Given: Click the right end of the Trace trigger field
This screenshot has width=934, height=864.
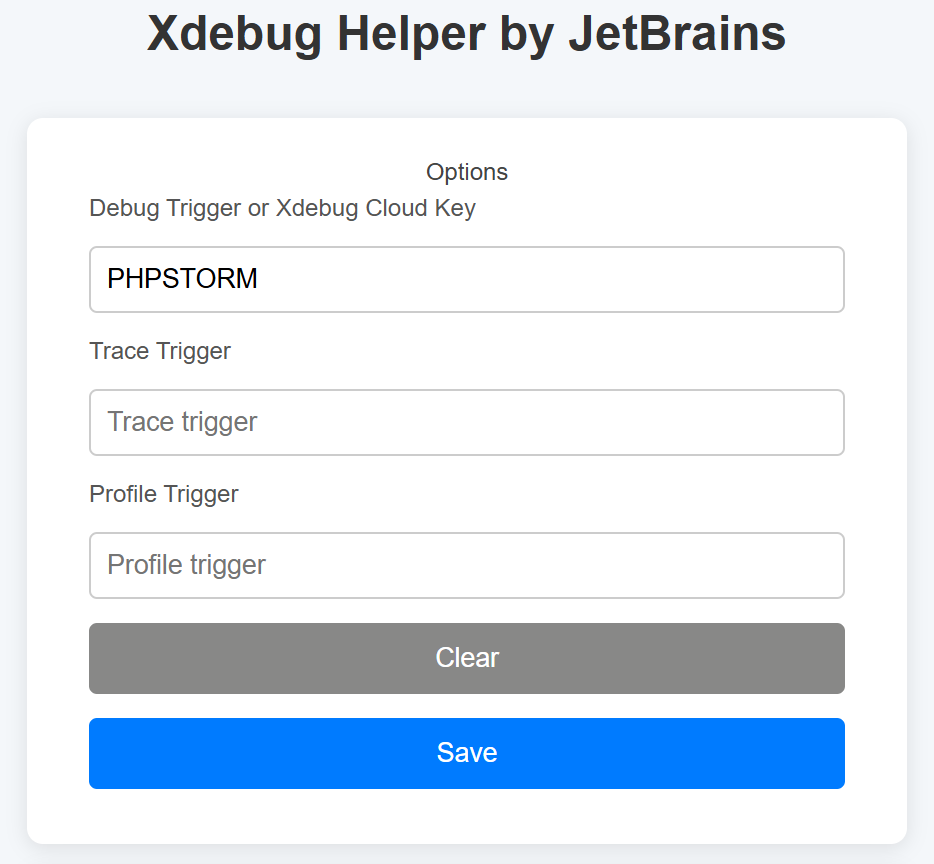Looking at the screenshot, I should [815, 422].
